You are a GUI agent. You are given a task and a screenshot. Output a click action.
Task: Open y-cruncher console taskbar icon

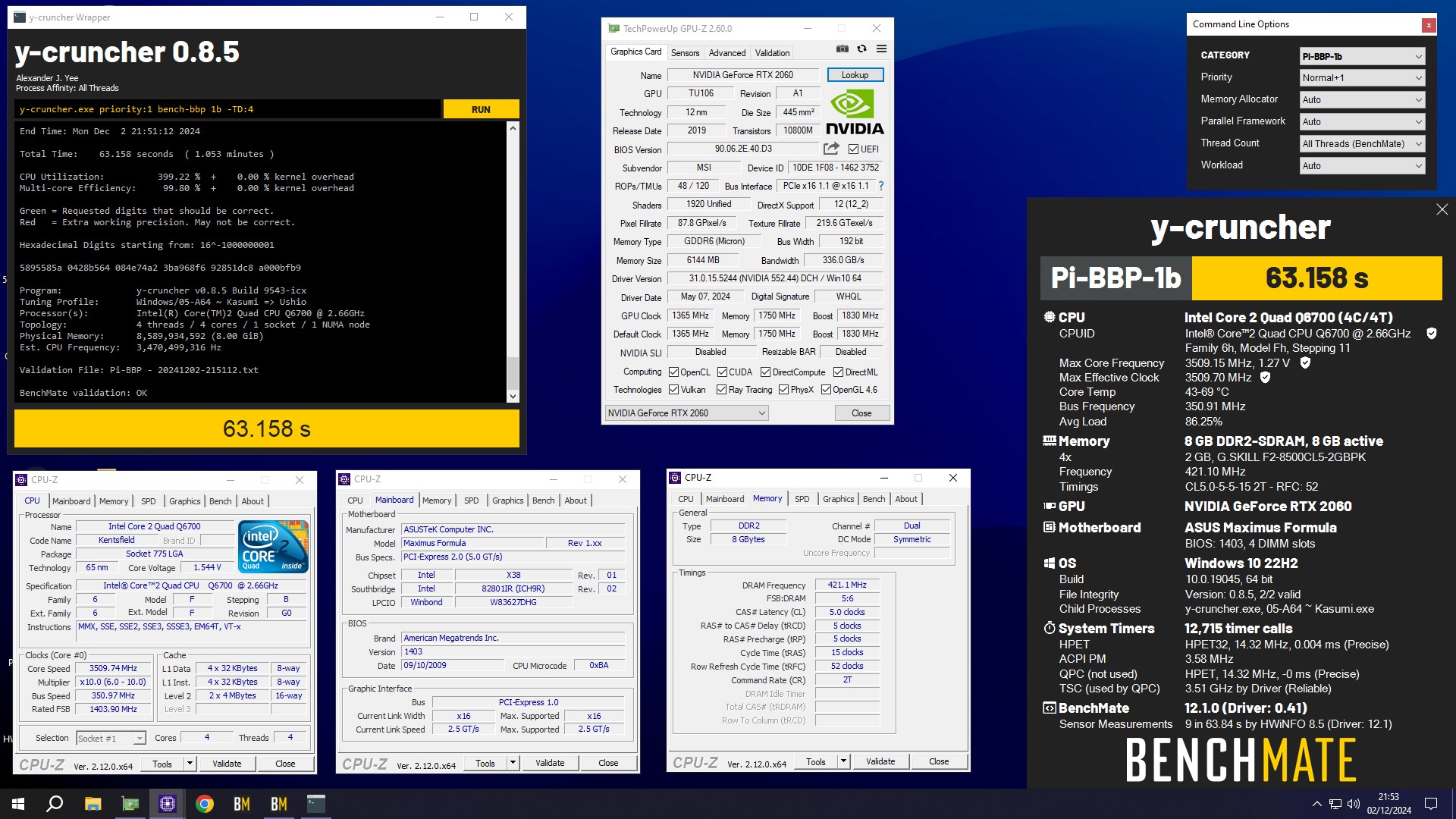[316, 804]
